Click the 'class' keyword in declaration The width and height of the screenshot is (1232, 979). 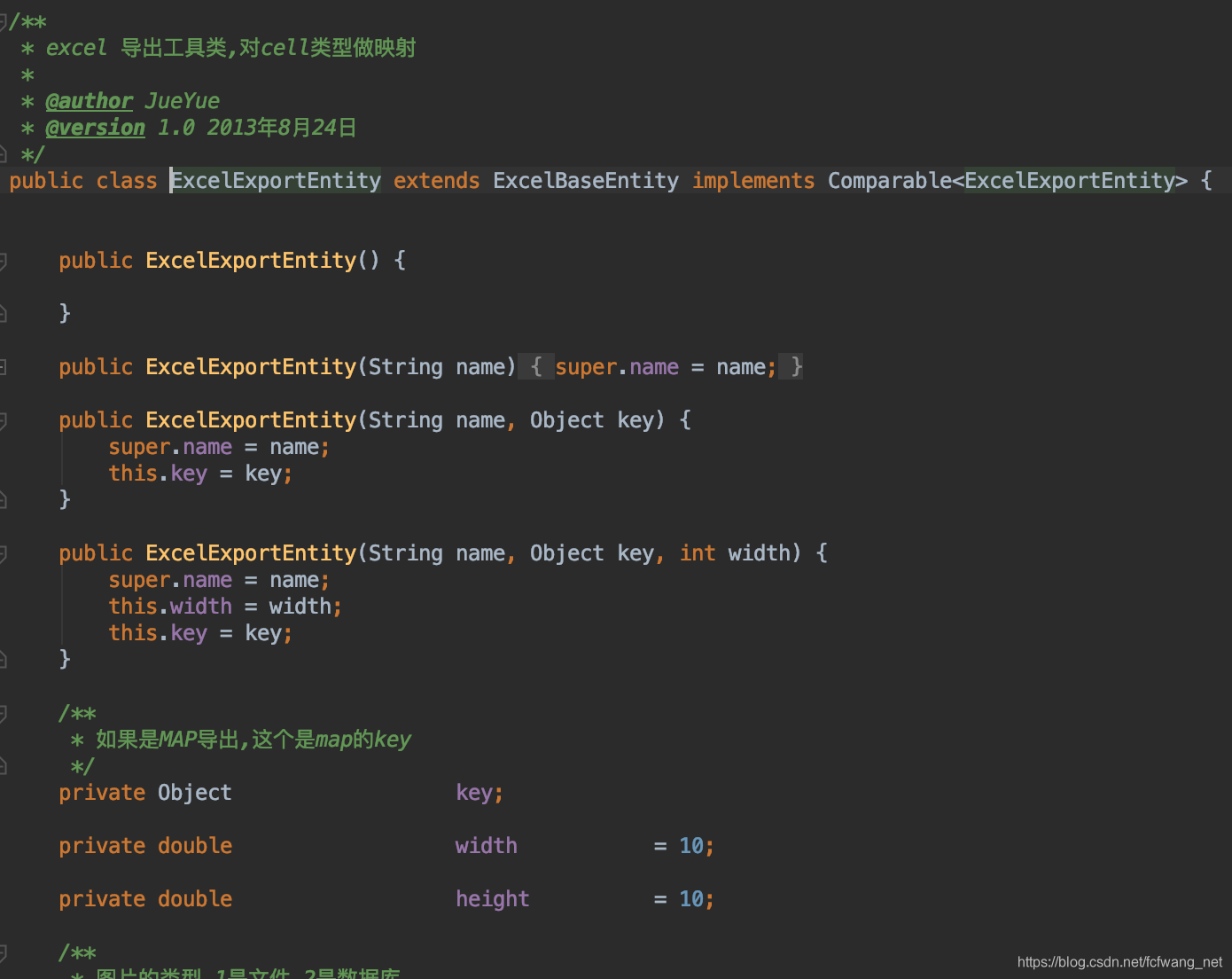pos(127,181)
